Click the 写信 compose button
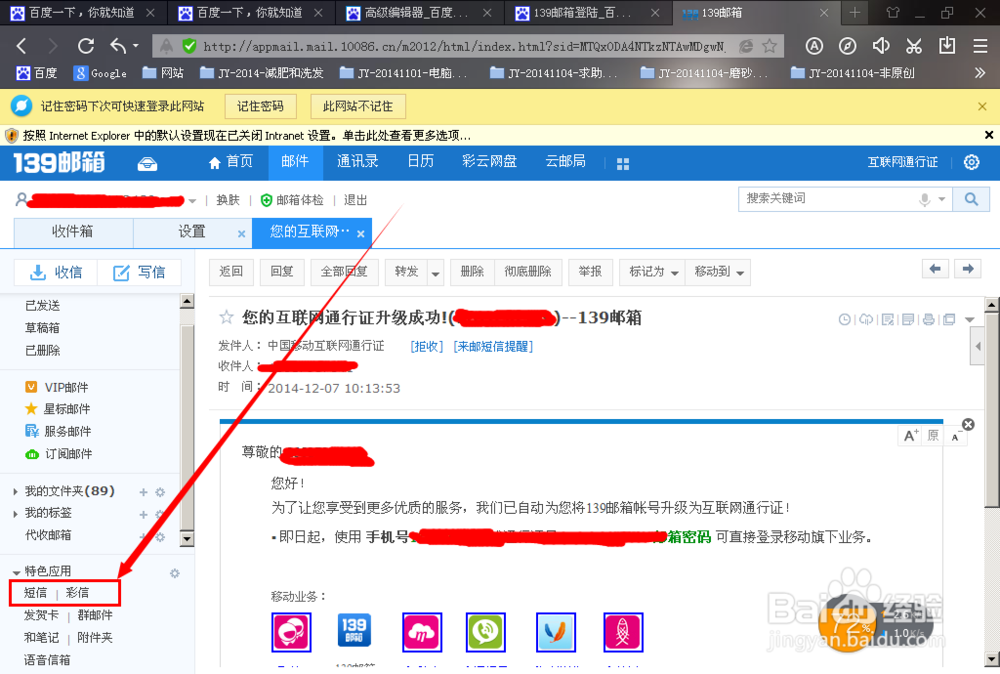 [139, 273]
